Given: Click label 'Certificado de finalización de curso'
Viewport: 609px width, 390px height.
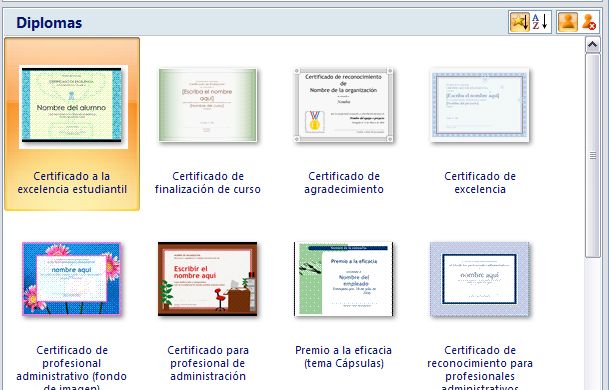Looking at the screenshot, I should point(208,183).
